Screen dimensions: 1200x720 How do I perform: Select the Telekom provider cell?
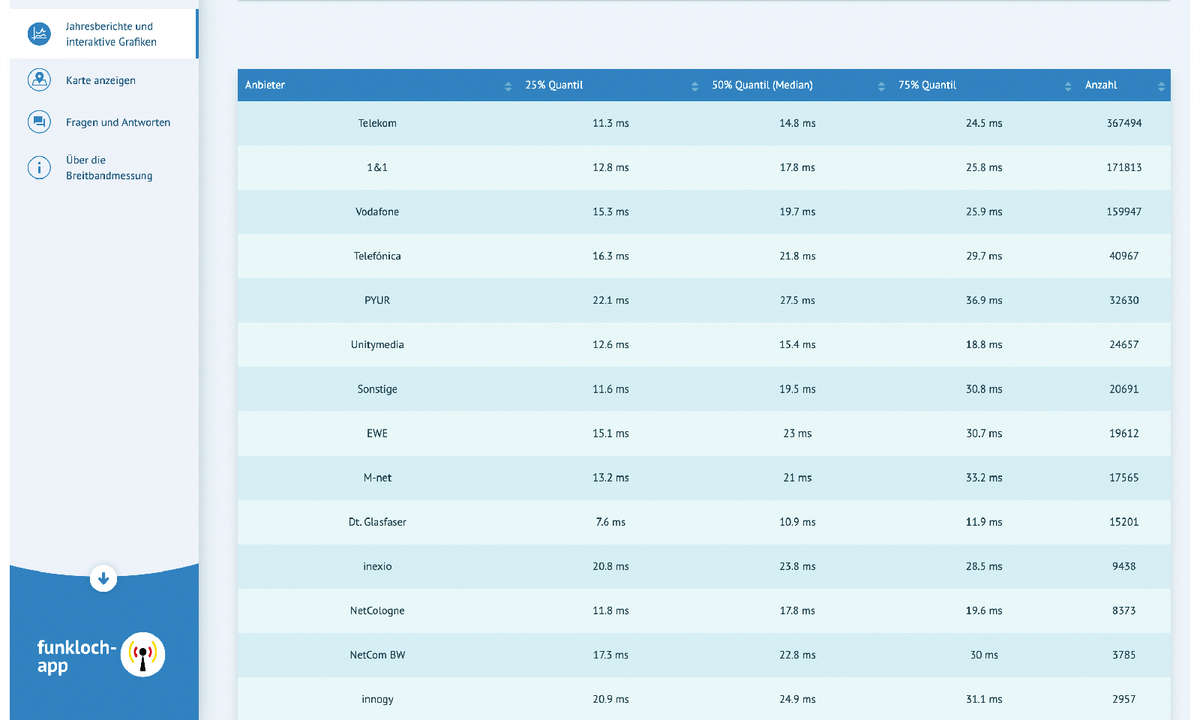tap(377, 123)
